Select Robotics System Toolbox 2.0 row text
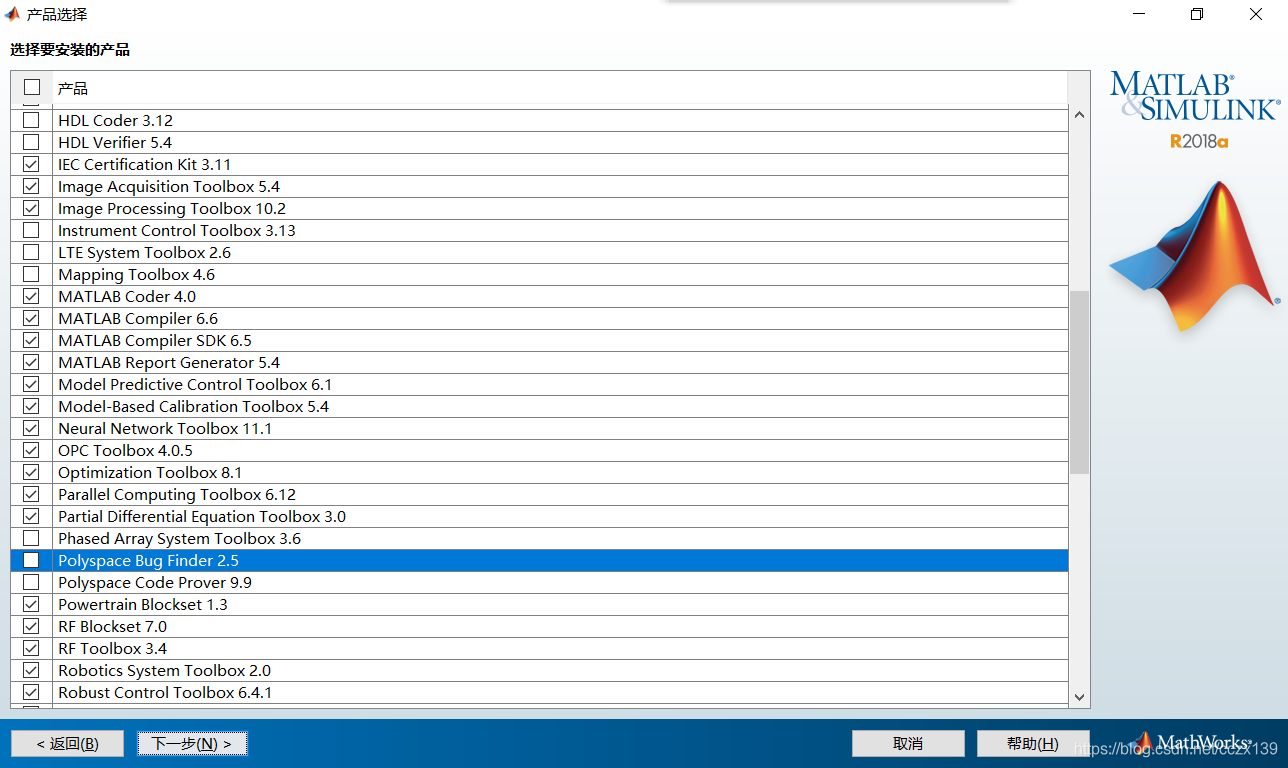This screenshot has height=768, width=1288. tap(164, 670)
